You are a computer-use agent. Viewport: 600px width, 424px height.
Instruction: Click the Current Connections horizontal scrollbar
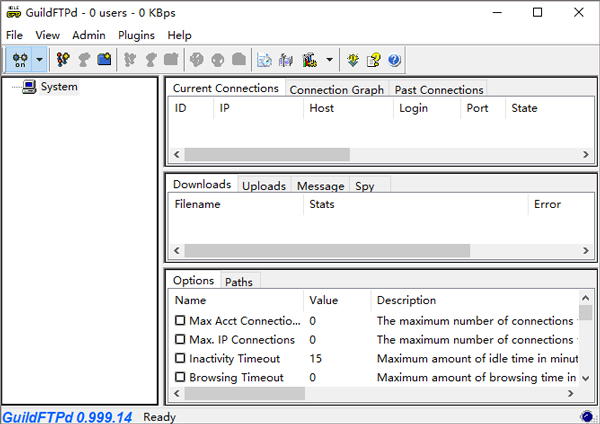click(267, 155)
